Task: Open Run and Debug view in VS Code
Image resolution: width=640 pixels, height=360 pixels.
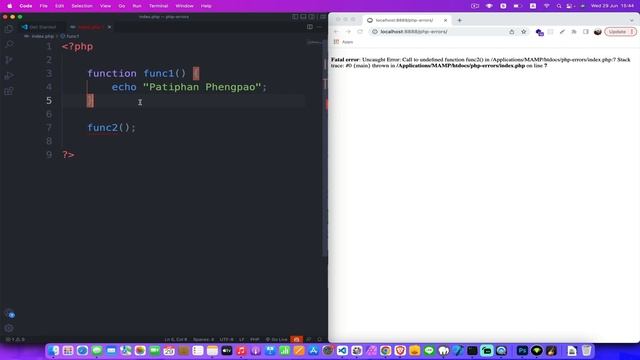Action: point(9,76)
